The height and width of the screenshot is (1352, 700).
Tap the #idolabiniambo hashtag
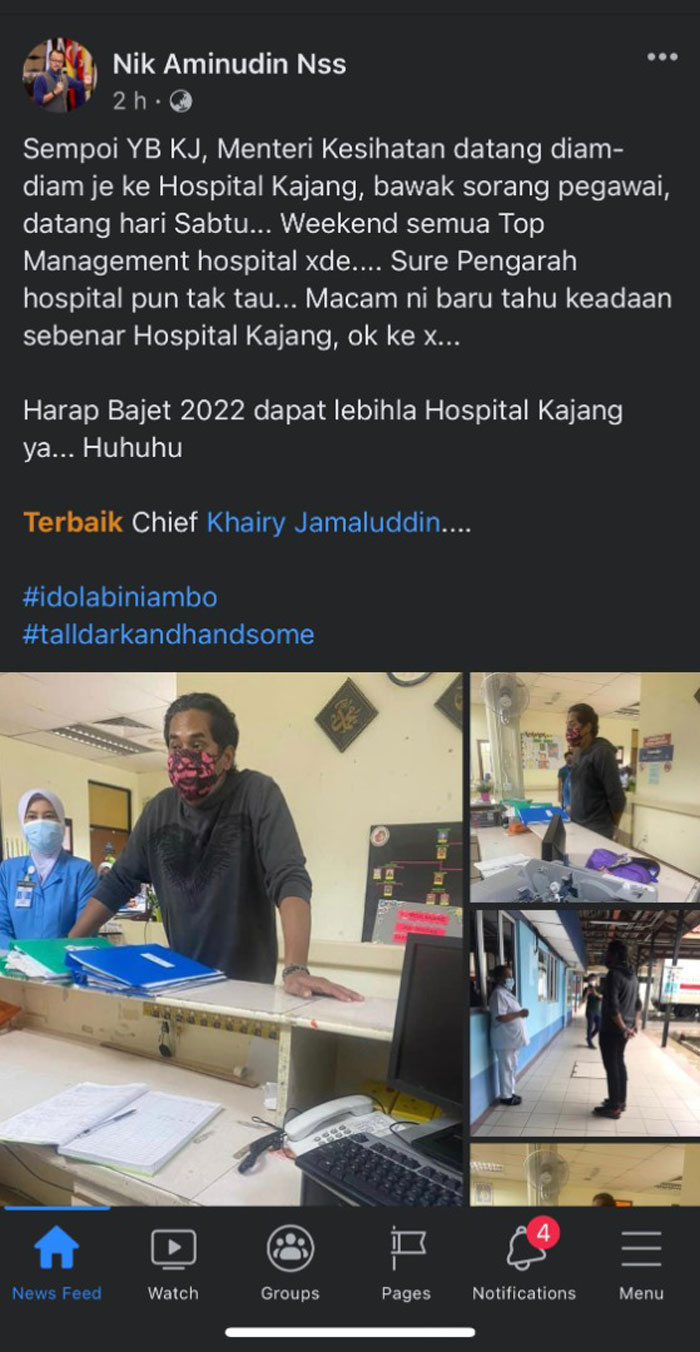120,597
